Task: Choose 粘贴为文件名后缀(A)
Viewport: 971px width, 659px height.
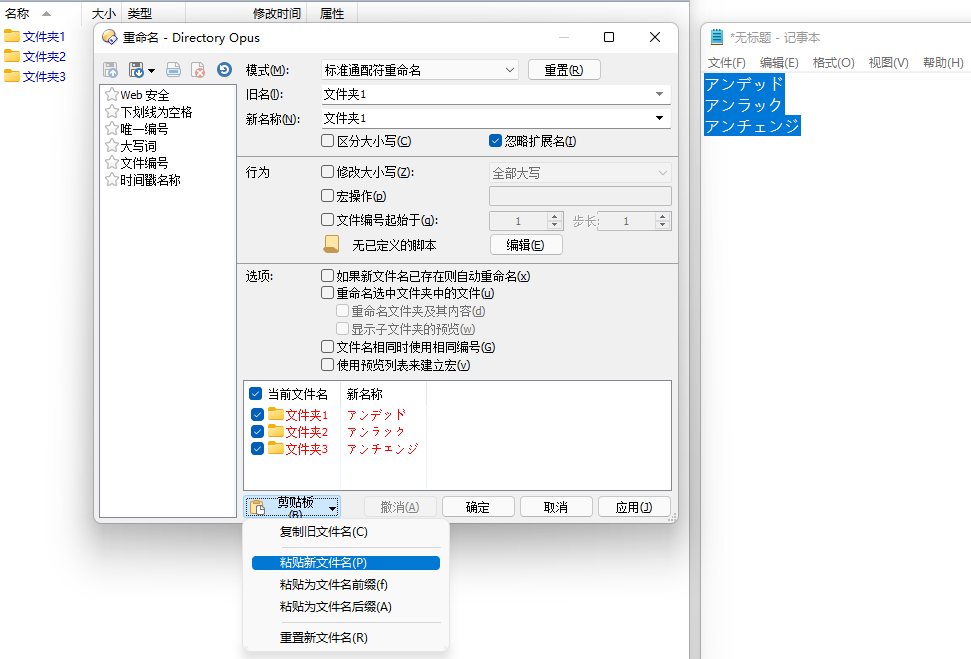Action: point(346,606)
